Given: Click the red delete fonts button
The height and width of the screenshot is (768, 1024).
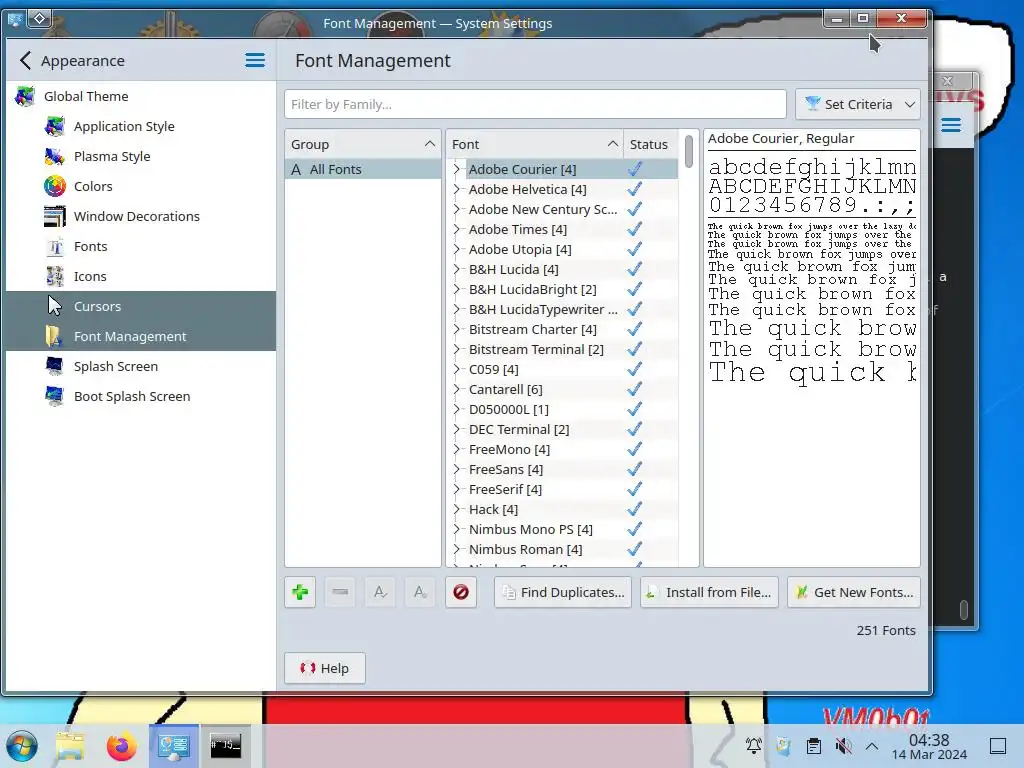Looking at the screenshot, I should [461, 592].
